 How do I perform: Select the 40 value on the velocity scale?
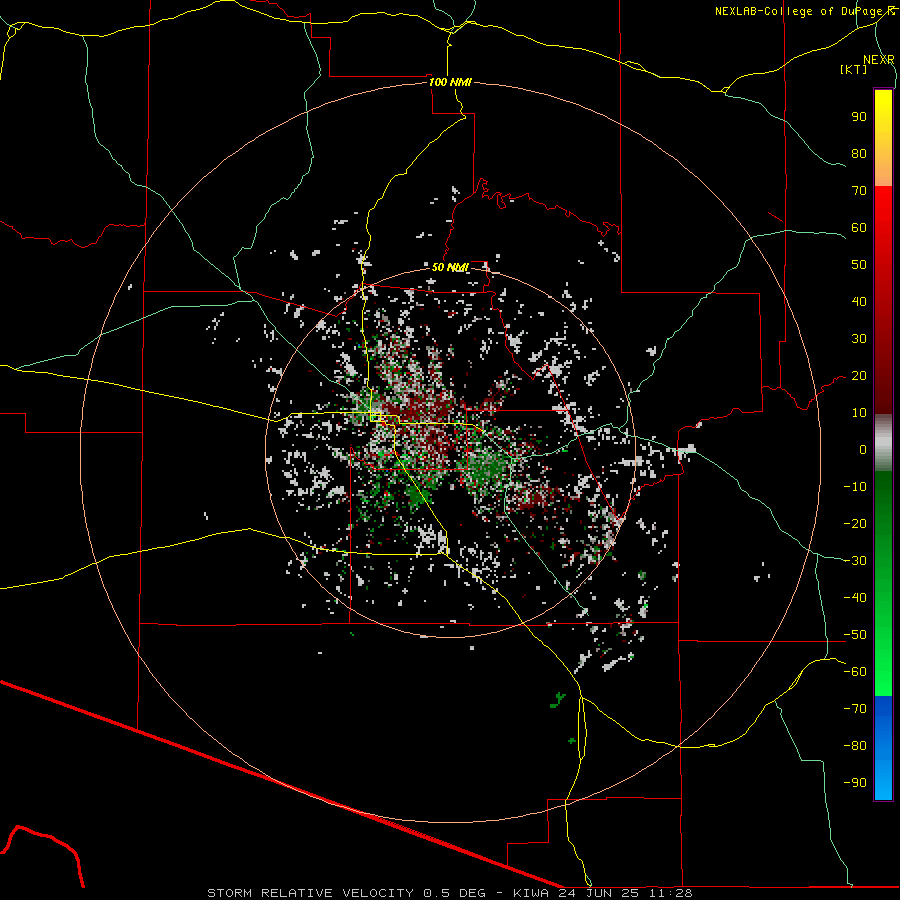(x=859, y=301)
